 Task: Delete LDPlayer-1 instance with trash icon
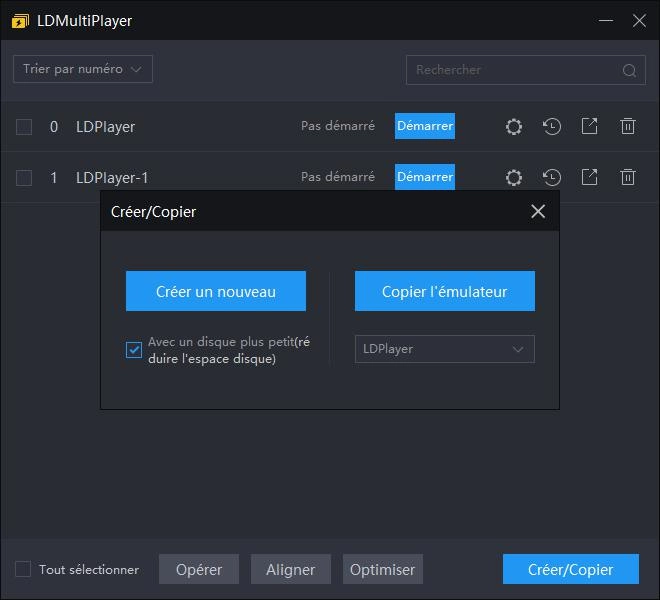click(x=628, y=177)
